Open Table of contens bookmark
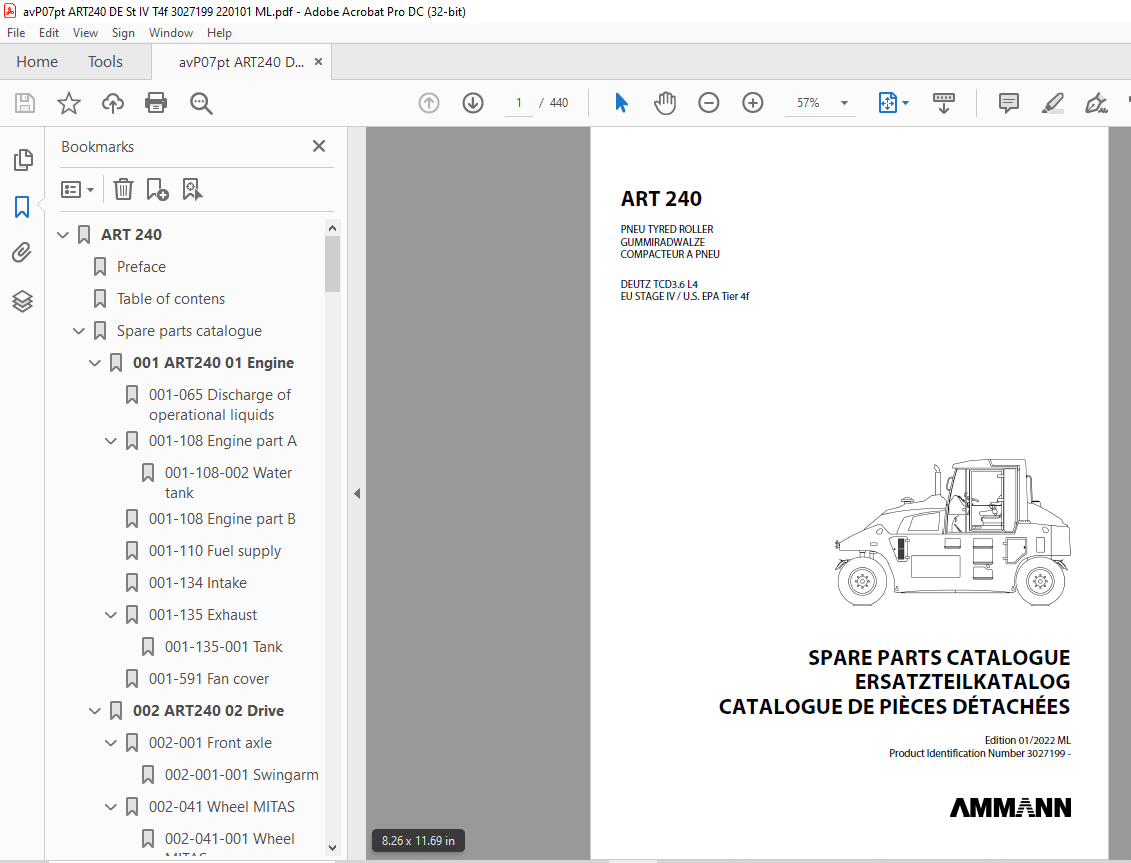 pos(171,299)
